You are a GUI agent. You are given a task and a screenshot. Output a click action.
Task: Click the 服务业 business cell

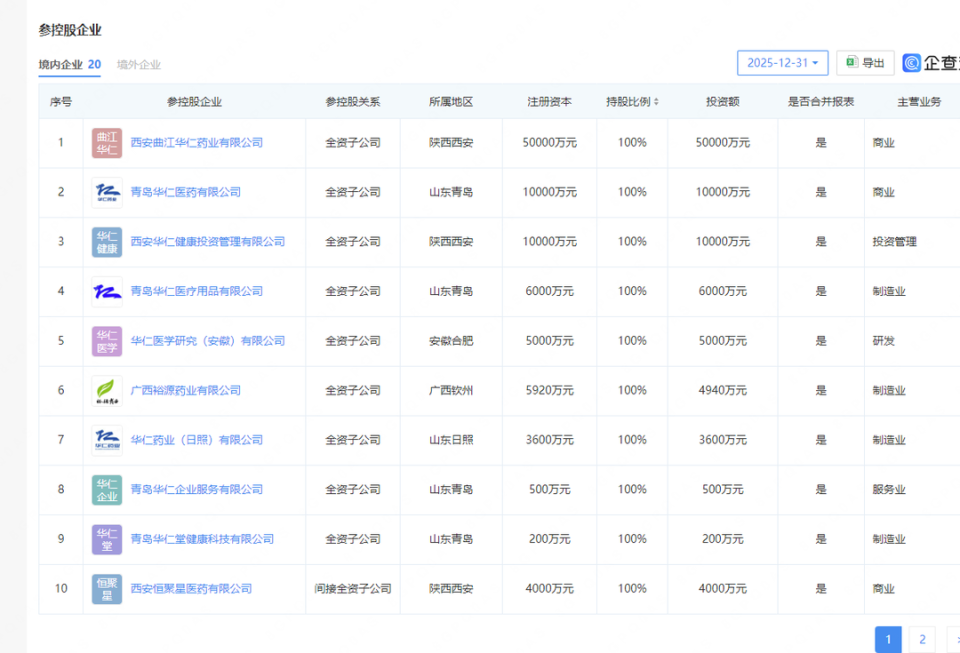click(889, 490)
